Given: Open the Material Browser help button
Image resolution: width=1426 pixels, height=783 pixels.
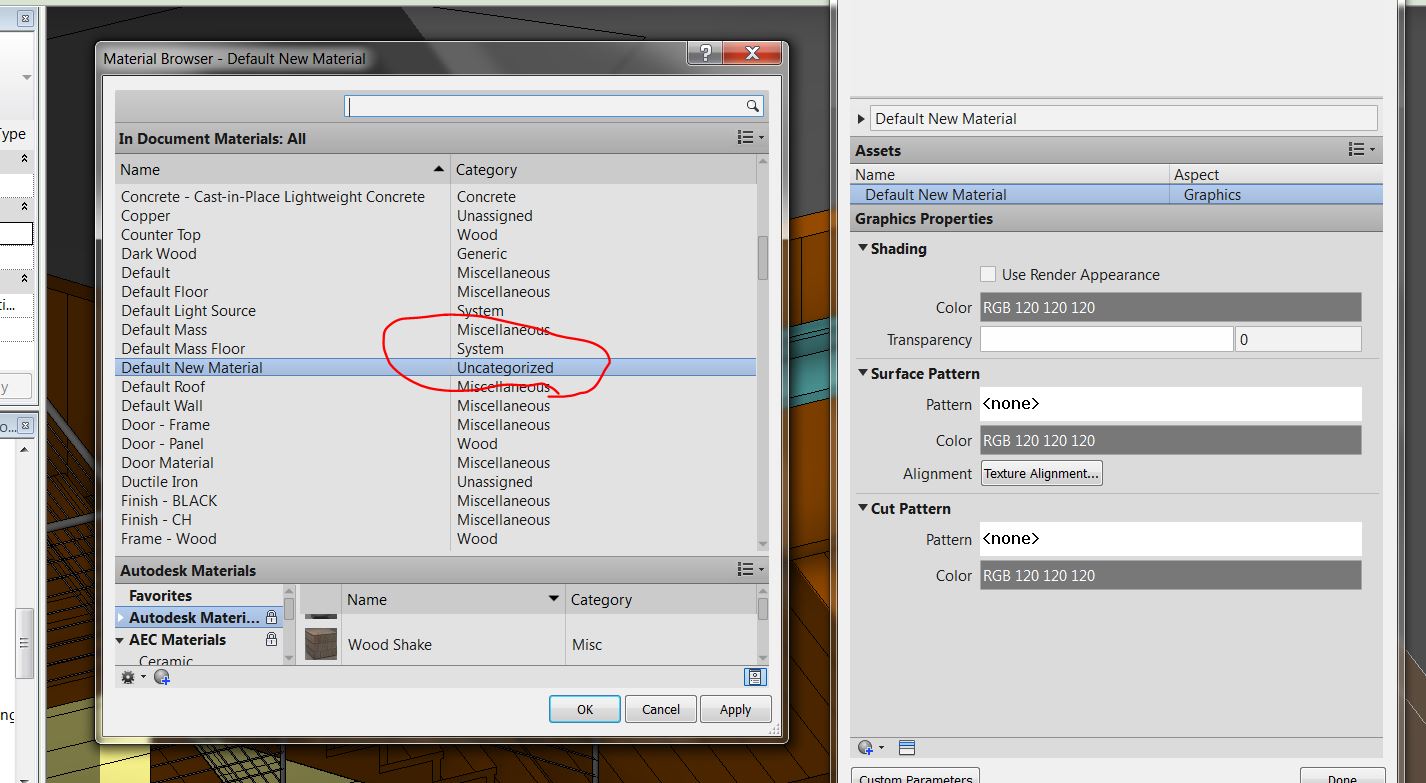Looking at the screenshot, I should [x=705, y=53].
